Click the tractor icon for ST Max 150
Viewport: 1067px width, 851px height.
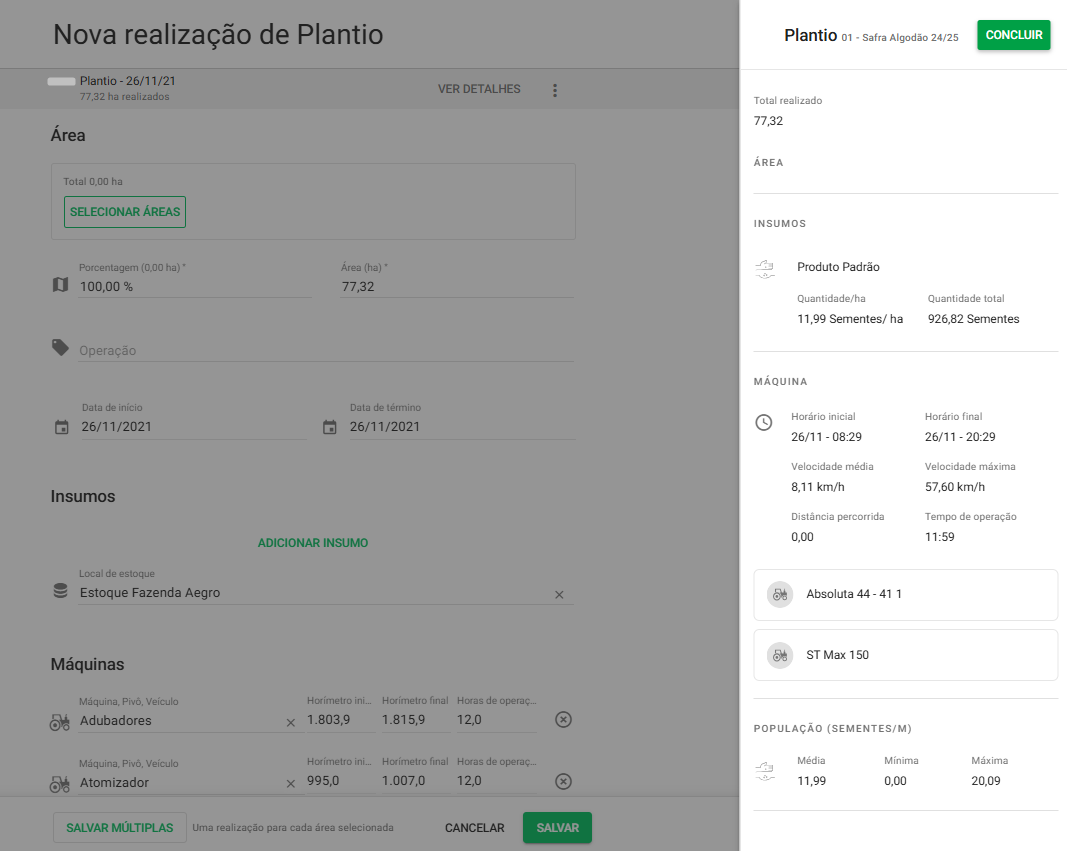point(780,655)
